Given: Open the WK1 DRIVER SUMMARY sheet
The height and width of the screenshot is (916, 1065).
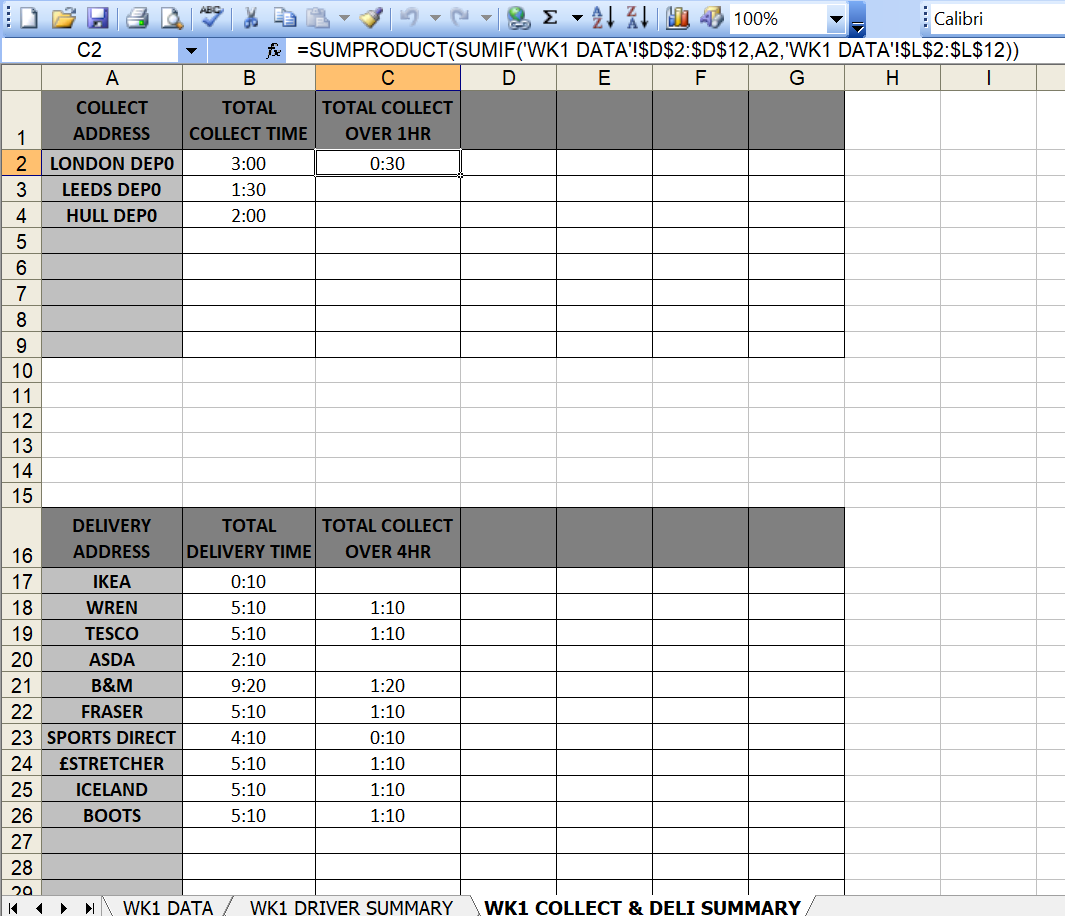Looking at the screenshot, I should [350, 908].
